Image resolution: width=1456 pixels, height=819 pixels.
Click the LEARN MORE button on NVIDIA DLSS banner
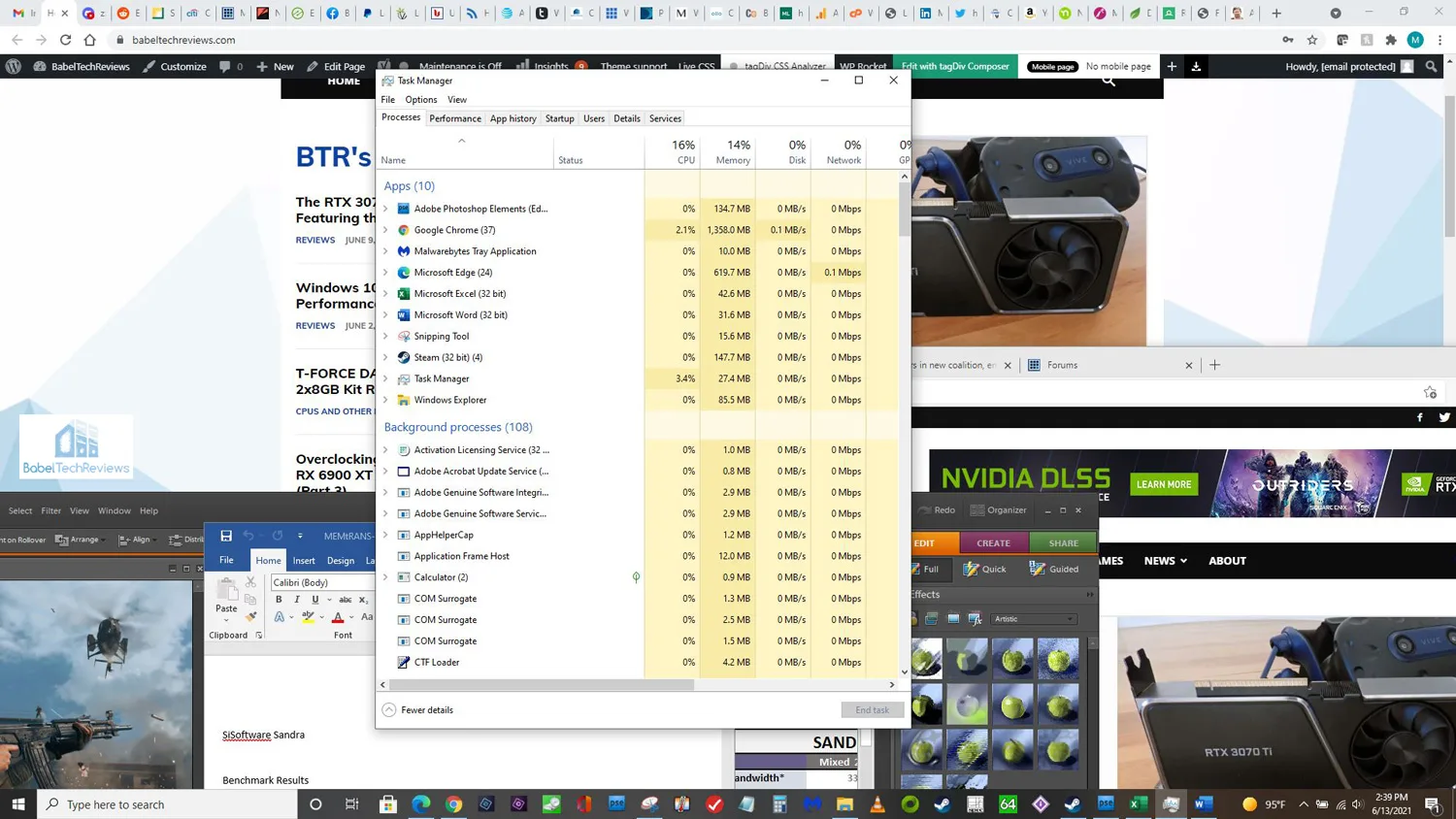1164,484
